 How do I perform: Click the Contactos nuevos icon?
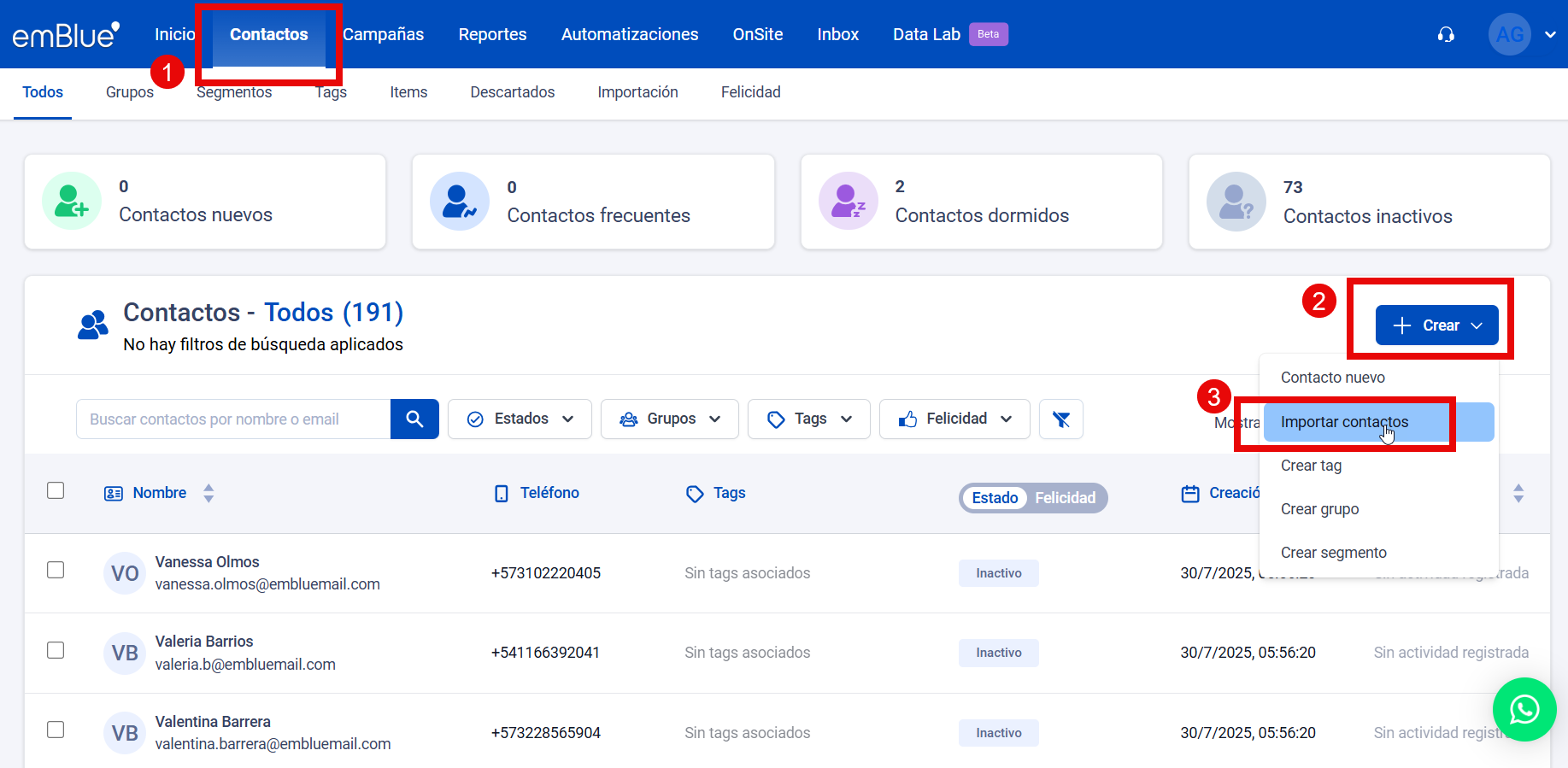click(72, 202)
